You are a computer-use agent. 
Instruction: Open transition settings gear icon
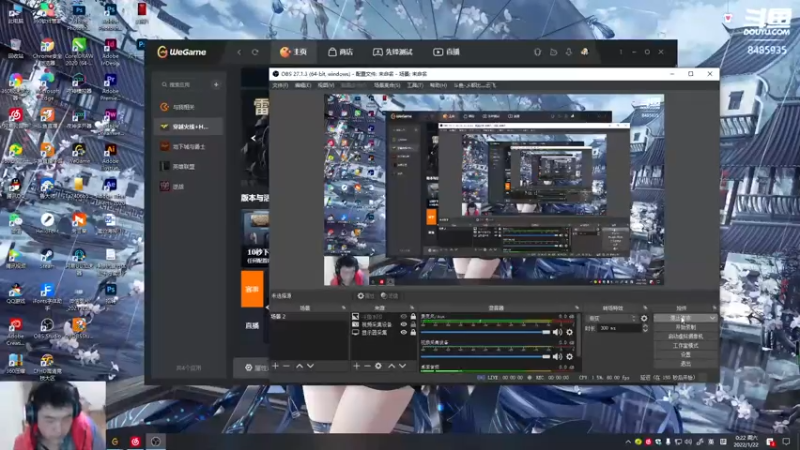click(644, 318)
